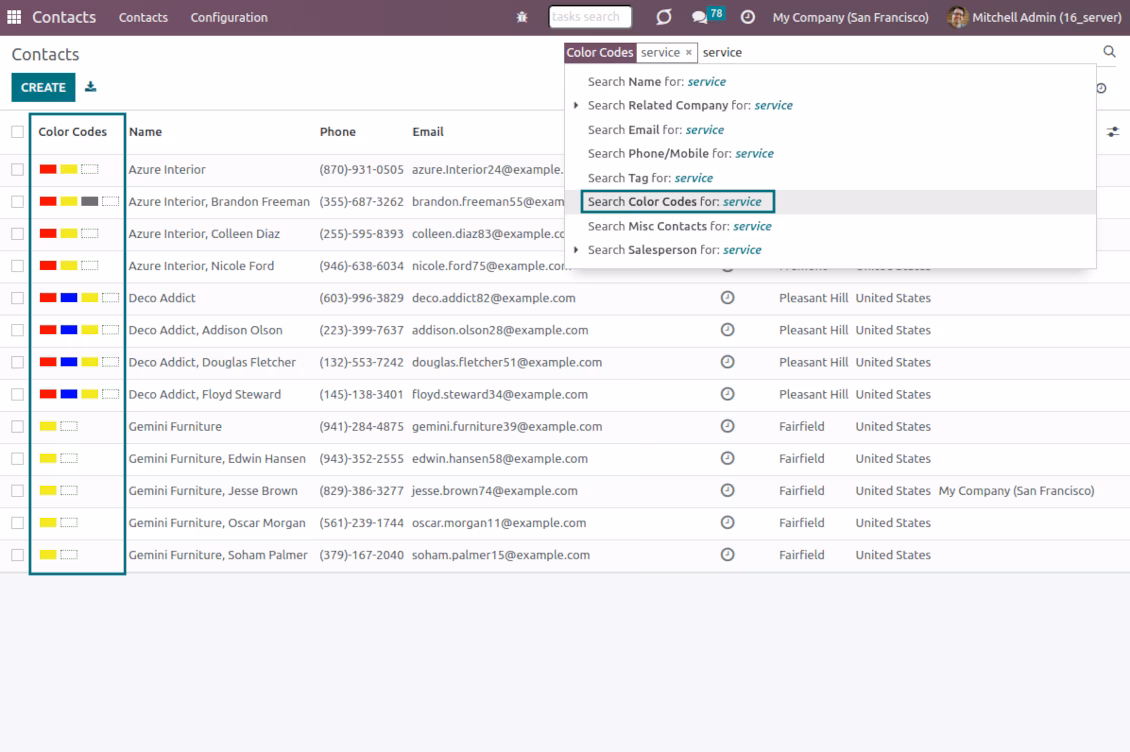Click the Contacts app title
This screenshot has height=752, width=1130.
click(63, 17)
